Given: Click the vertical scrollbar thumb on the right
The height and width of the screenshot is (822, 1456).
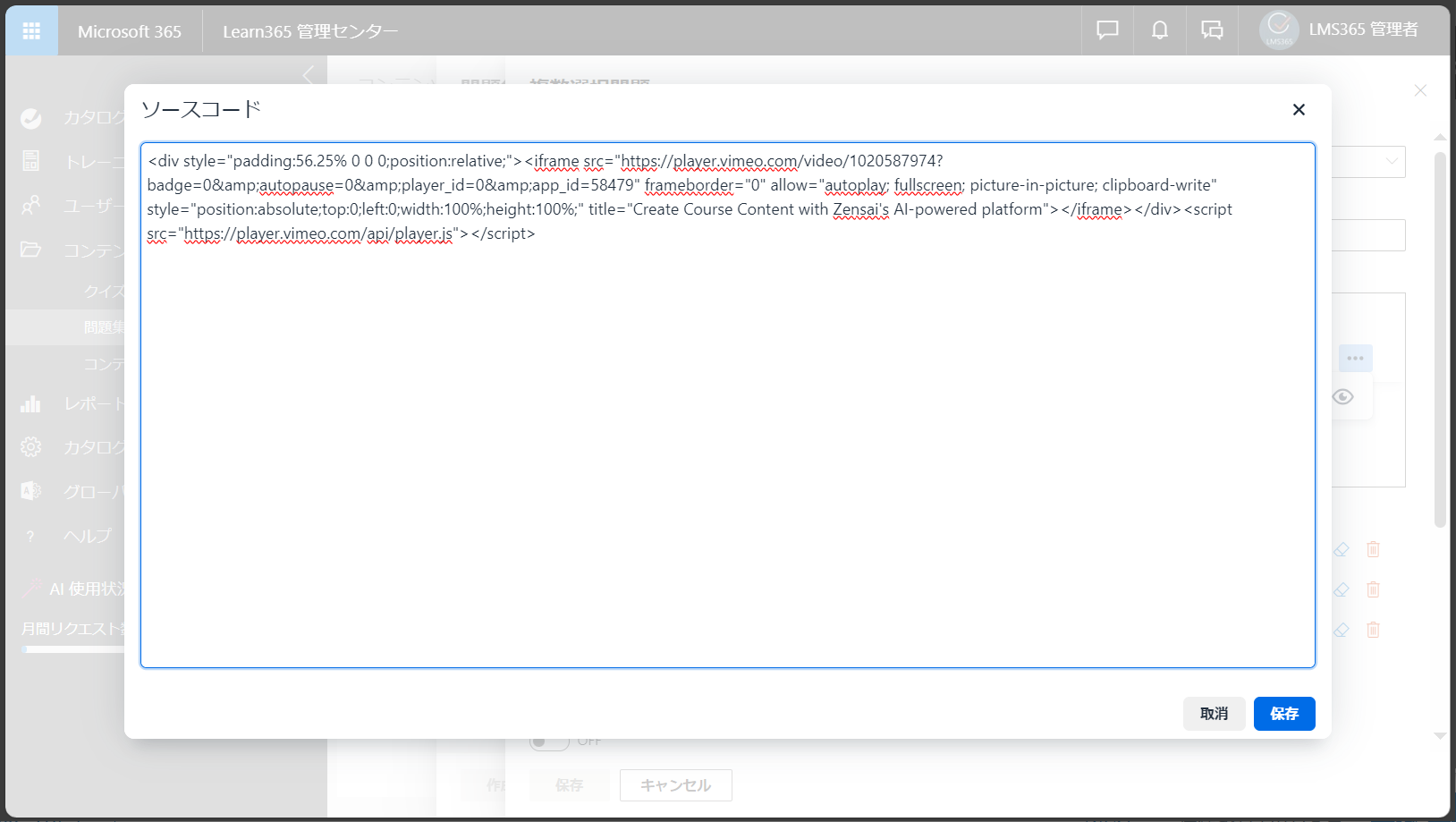Looking at the screenshot, I should click(1440, 340).
